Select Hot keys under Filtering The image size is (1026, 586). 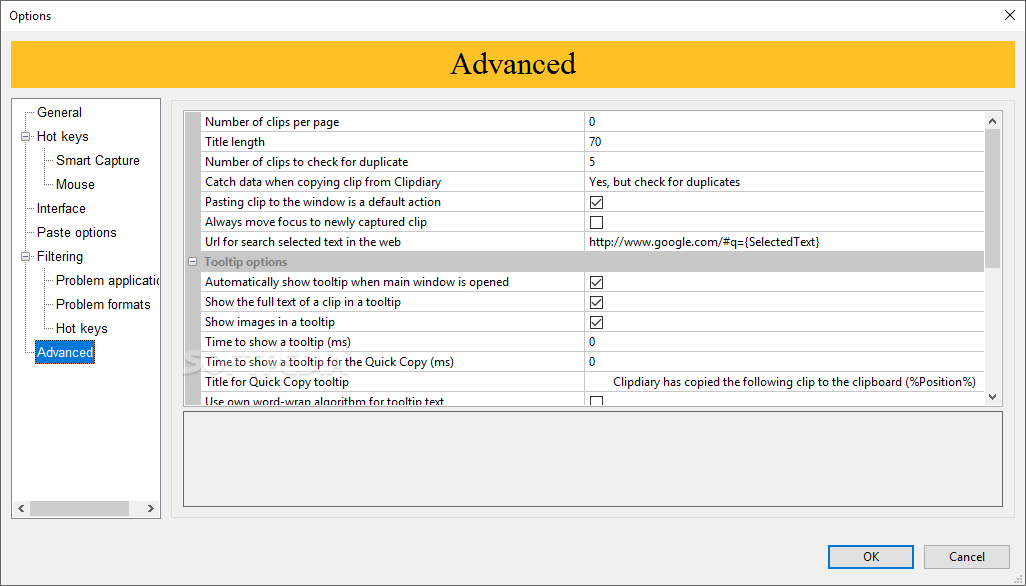(81, 328)
